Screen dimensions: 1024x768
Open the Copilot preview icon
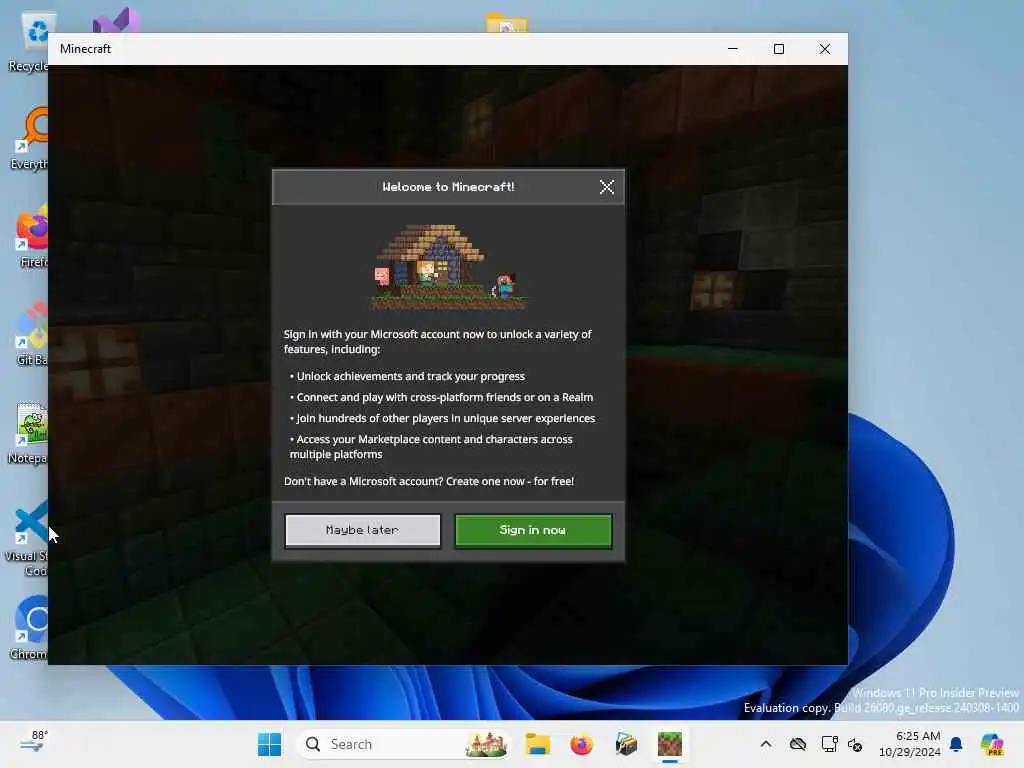[x=992, y=744]
